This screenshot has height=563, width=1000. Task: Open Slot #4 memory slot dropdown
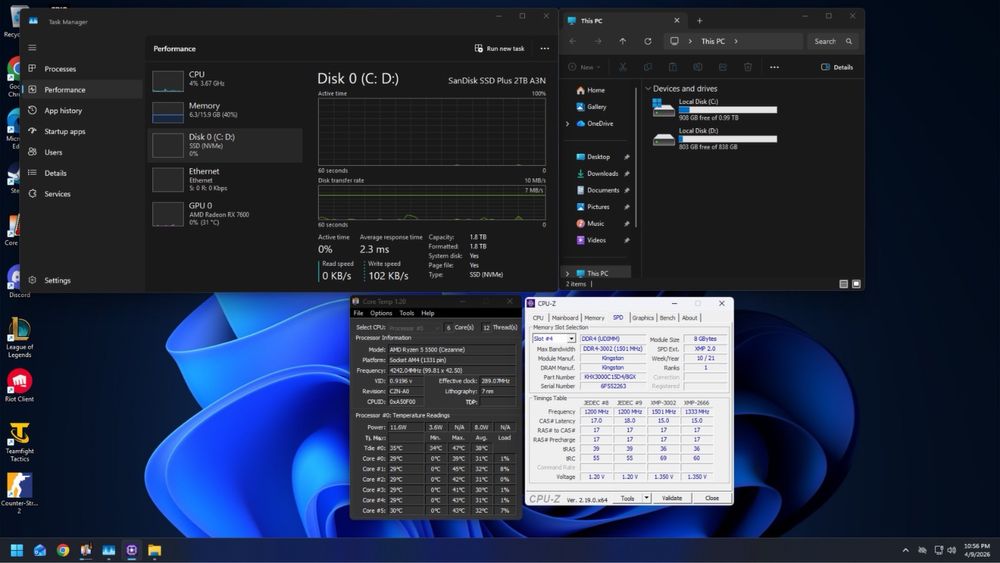point(554,339)
